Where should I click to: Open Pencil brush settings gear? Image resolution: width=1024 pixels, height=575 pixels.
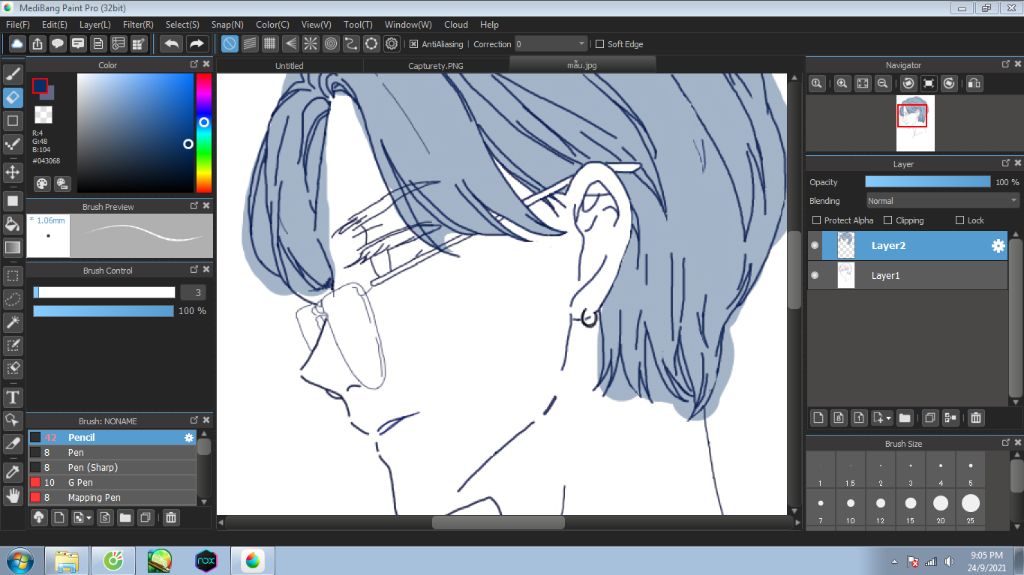click(x=189, y=437)
